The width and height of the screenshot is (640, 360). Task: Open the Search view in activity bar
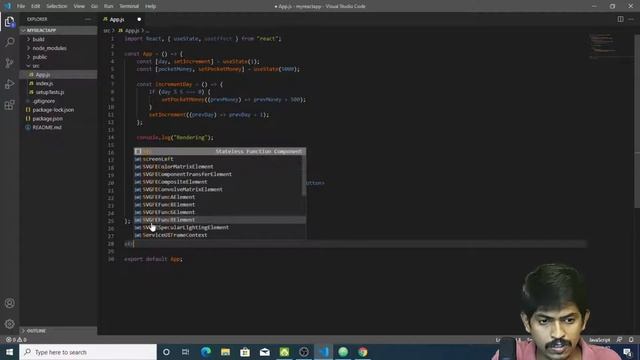coord(9,42)
